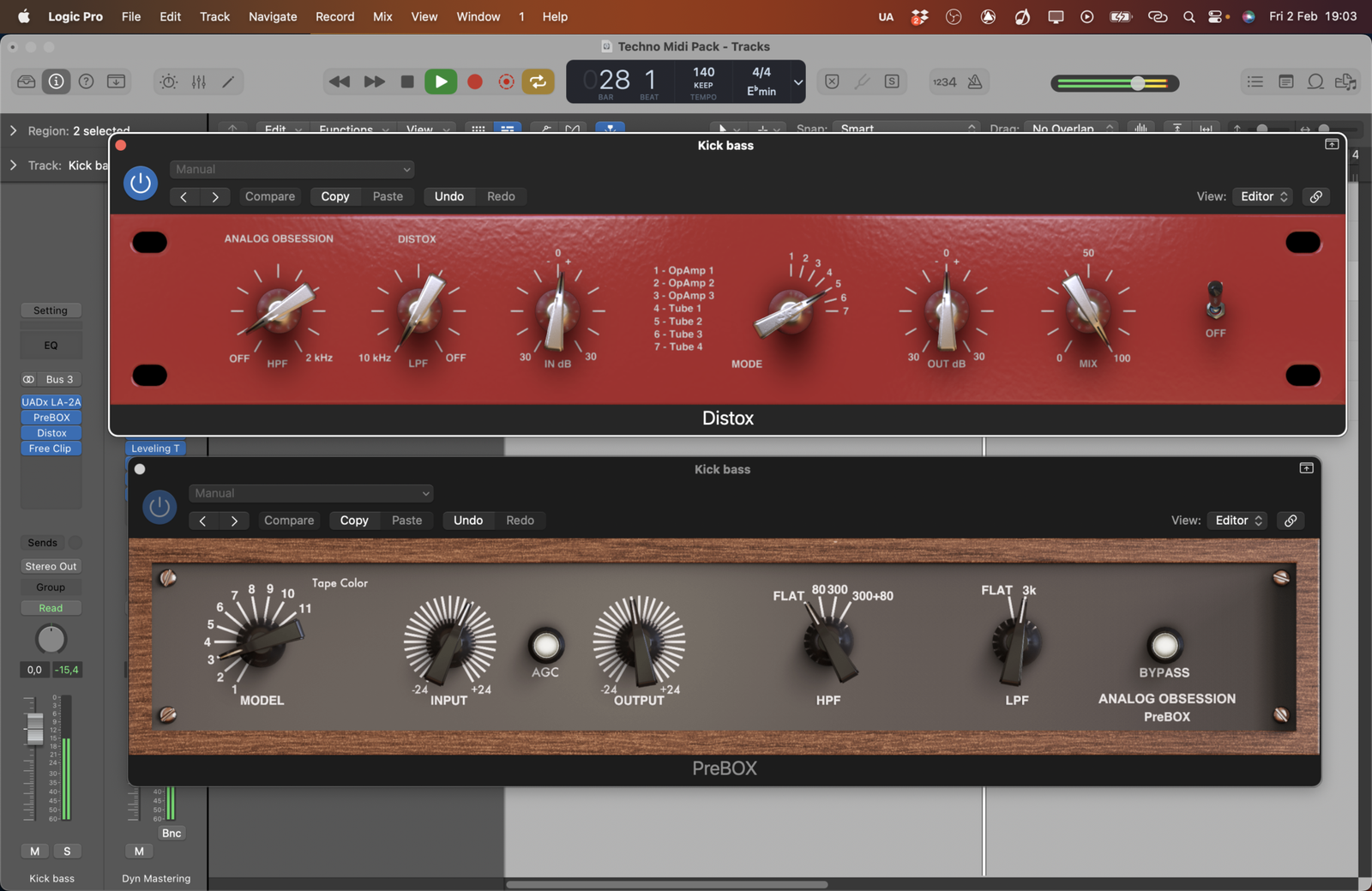Open the Mix menu
Screen dimensions: 1372x891
coord(382,16)
